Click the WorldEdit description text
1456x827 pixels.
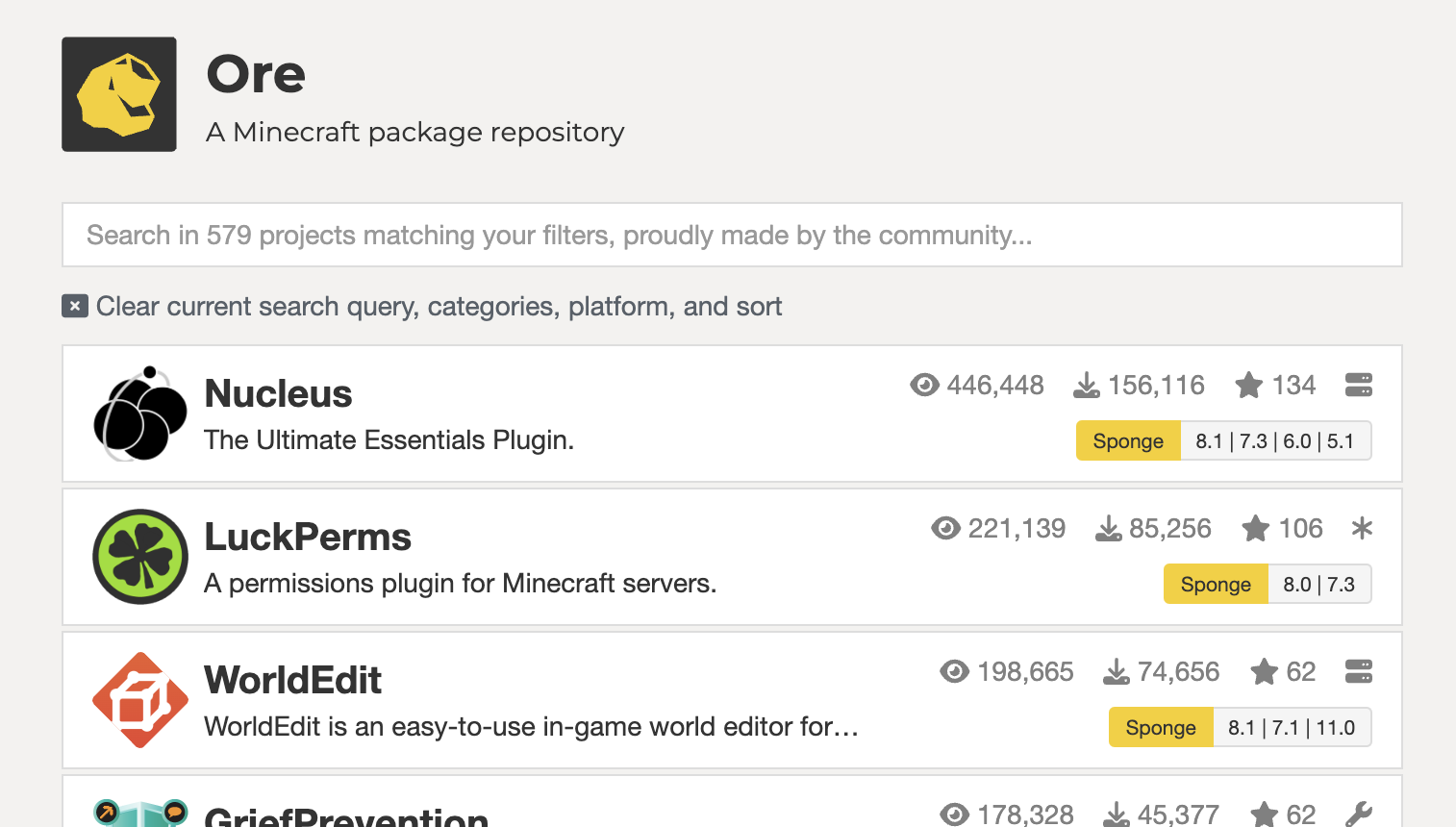(531, 727)
